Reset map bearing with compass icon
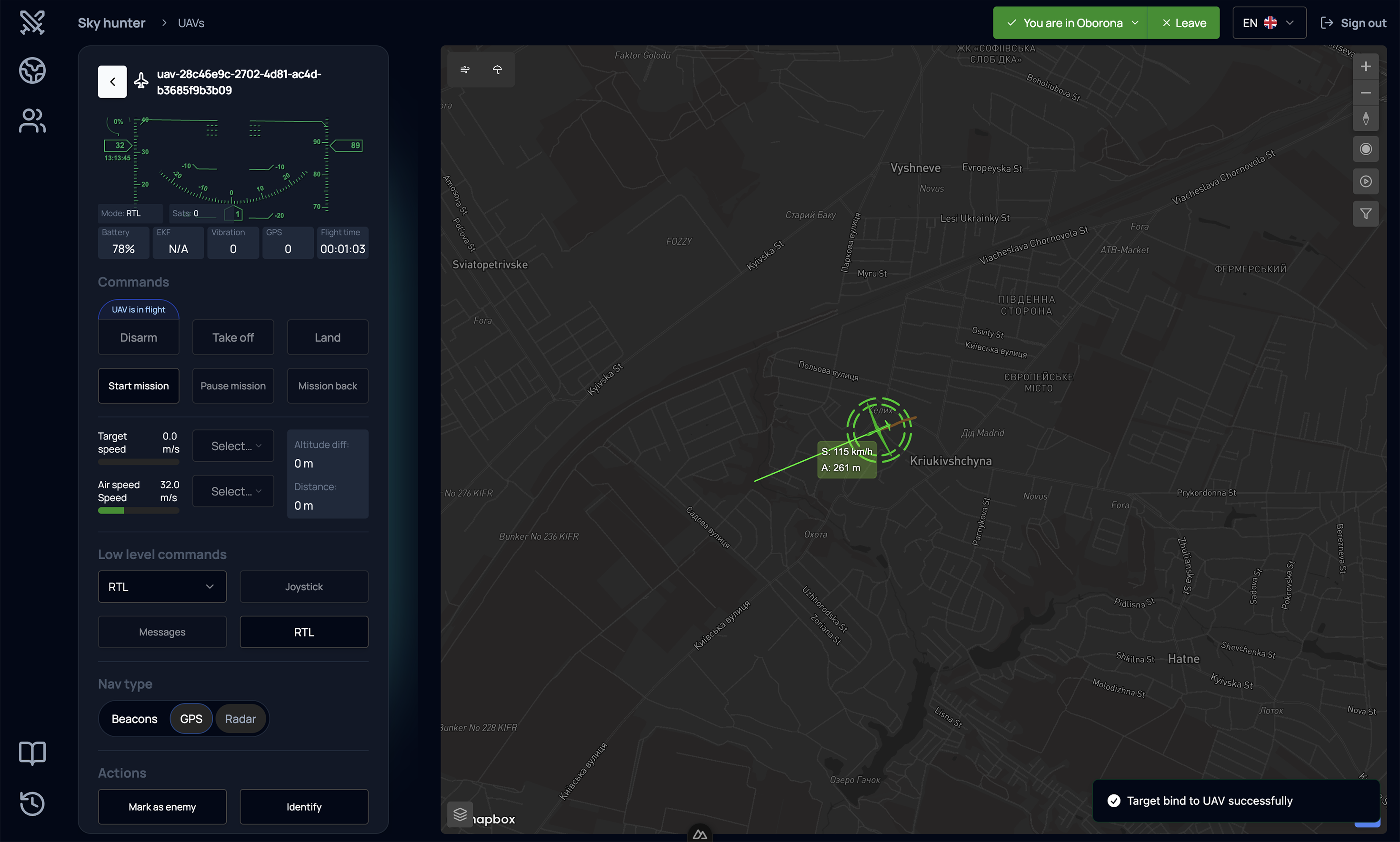This screenshot has height=842, width=1400. click(x=1365, y=119)
